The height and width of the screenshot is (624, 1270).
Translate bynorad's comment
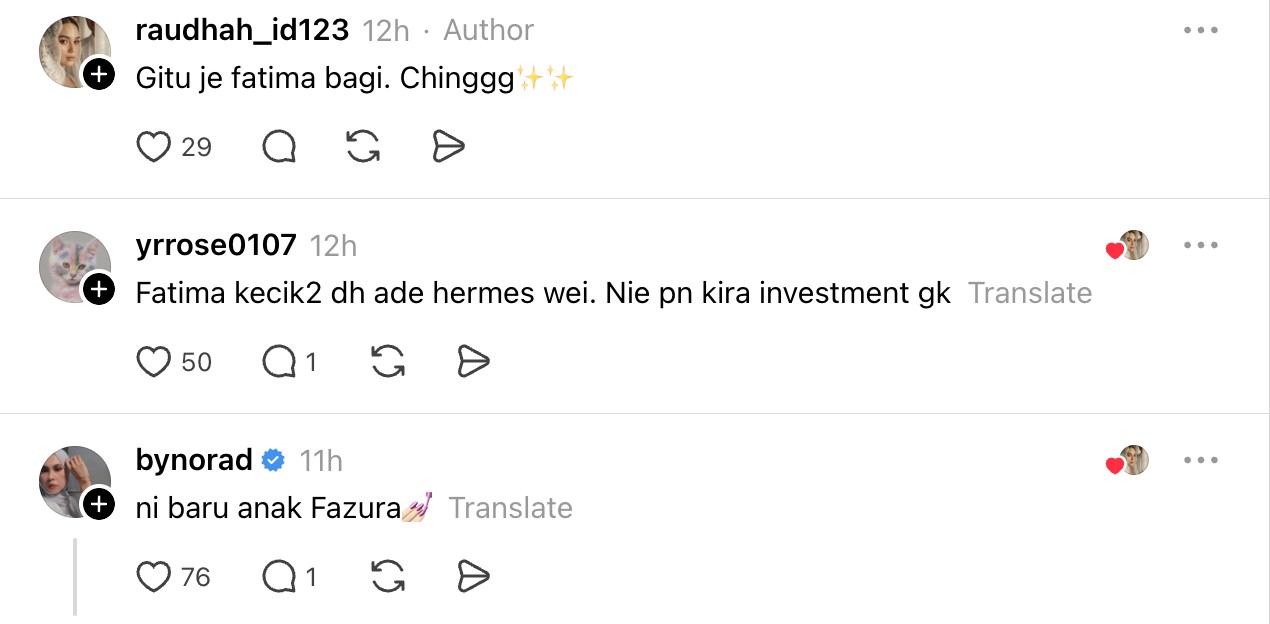(x=510, y=508)
